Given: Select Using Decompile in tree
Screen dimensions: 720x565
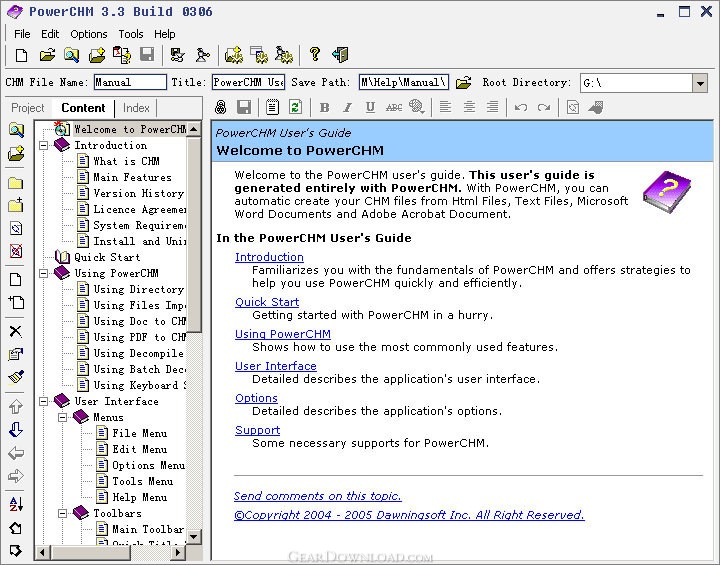Looking at the screenshot, I should pyautogui.click(x=138, y=353).
